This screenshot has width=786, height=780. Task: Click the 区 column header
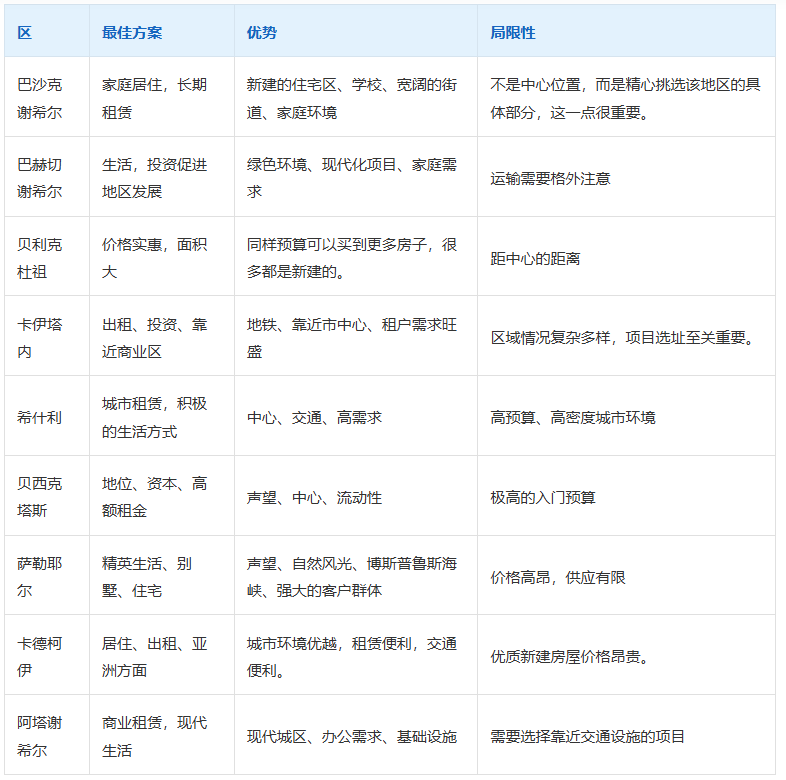tap(47, 31)
